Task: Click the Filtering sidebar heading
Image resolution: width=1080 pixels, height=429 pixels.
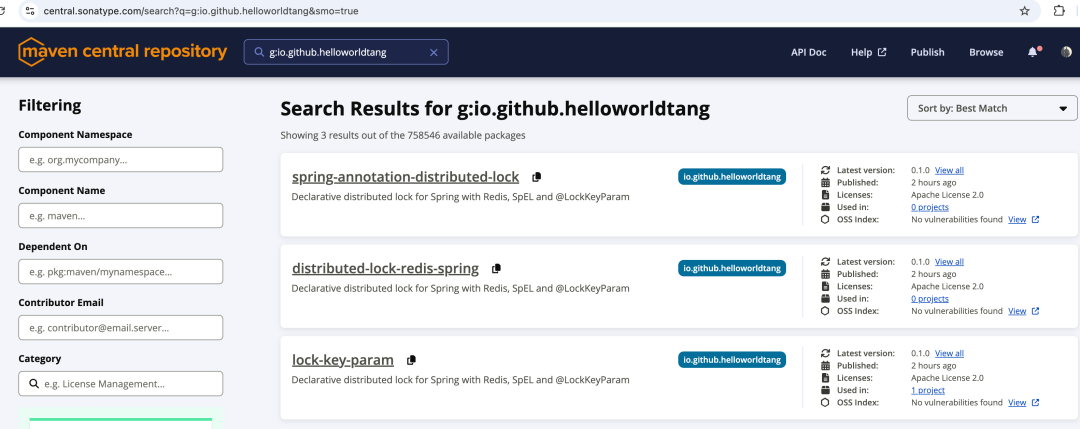Action: tap(50, 105)
